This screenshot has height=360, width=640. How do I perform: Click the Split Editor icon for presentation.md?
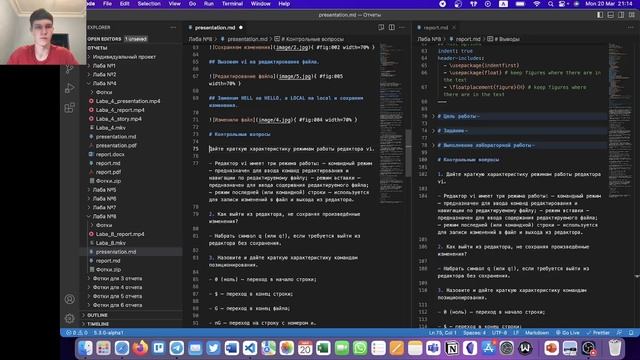[x=391, y=27]
